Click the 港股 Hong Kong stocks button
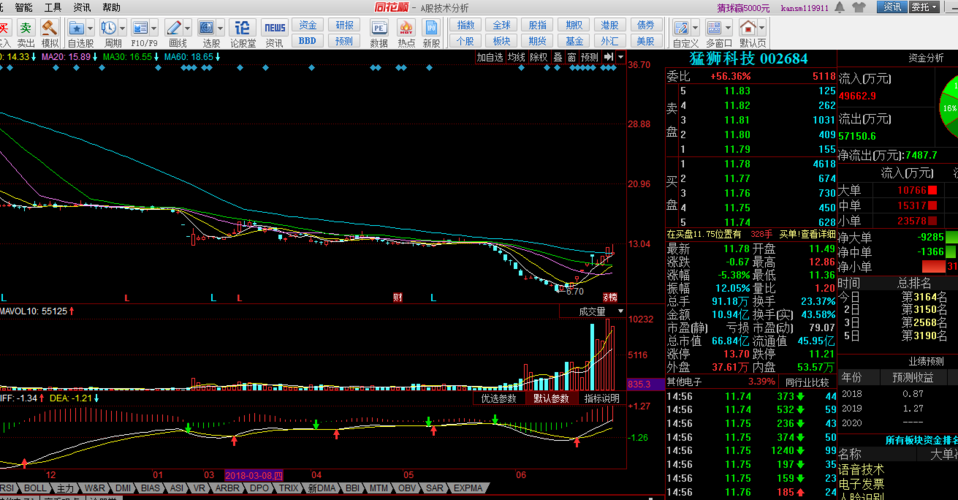958x500 pixels. (x=609, y=24)
